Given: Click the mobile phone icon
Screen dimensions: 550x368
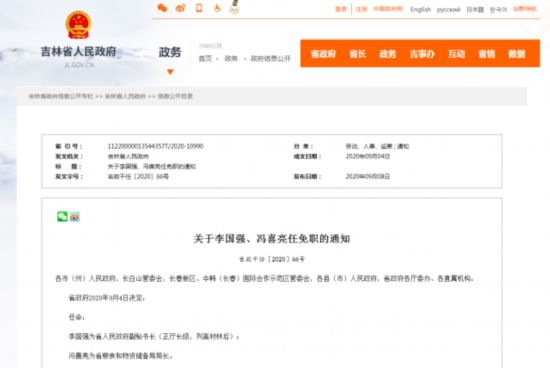Looking at the screenshot, I should [199, 8].
